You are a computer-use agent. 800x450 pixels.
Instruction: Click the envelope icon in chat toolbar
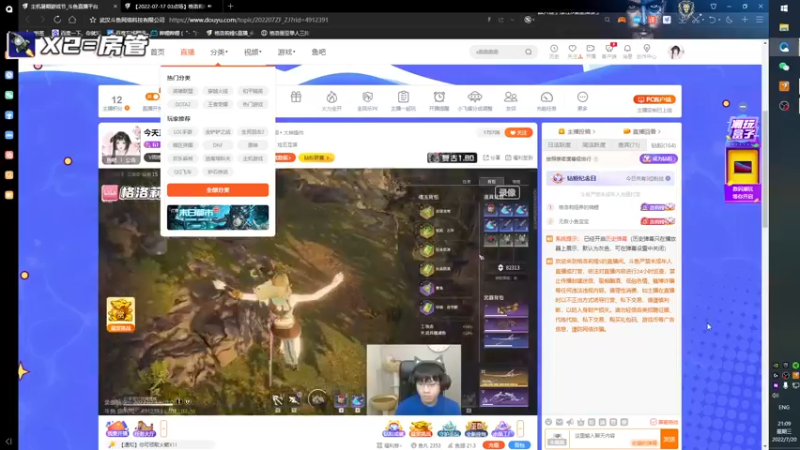pos(559,422)
